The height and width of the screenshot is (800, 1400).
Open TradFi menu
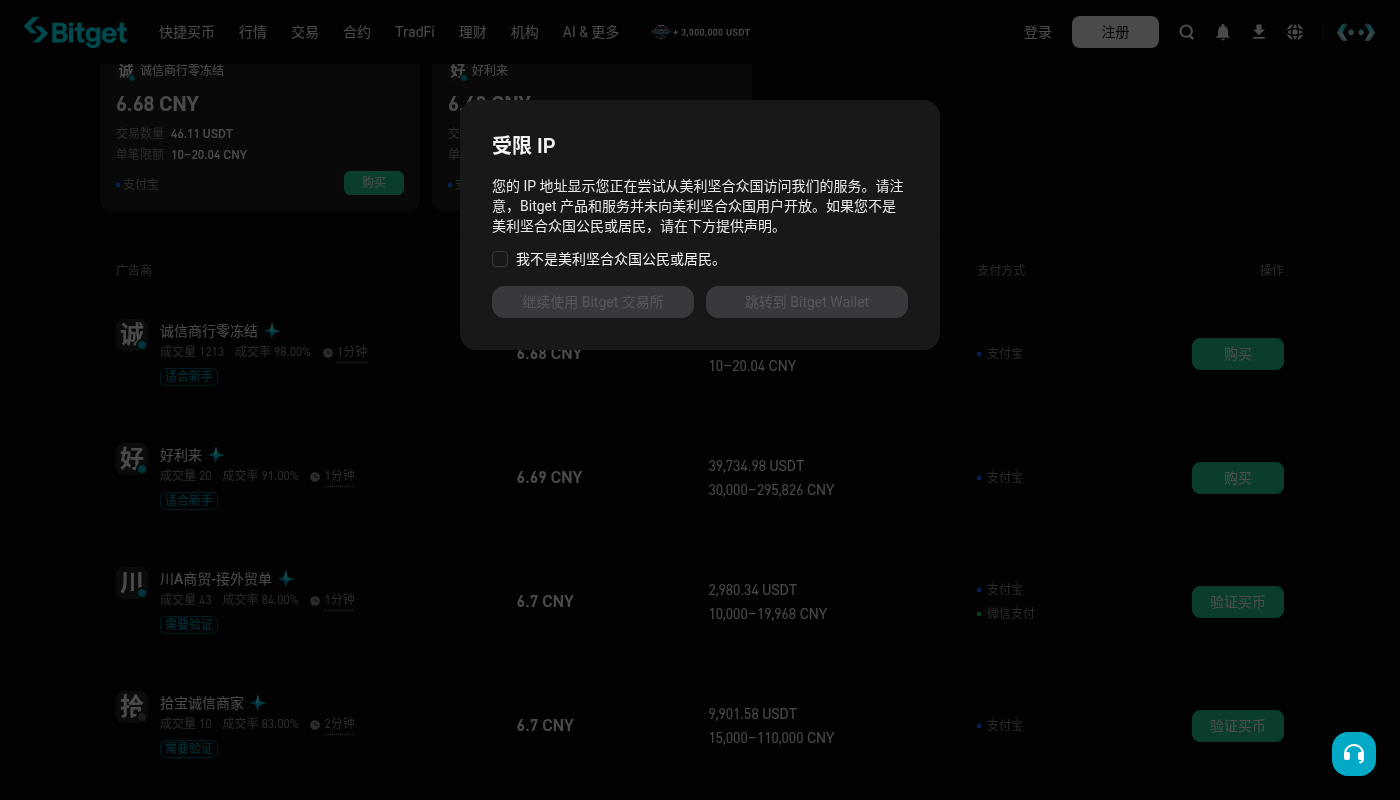tap(415, 32)
